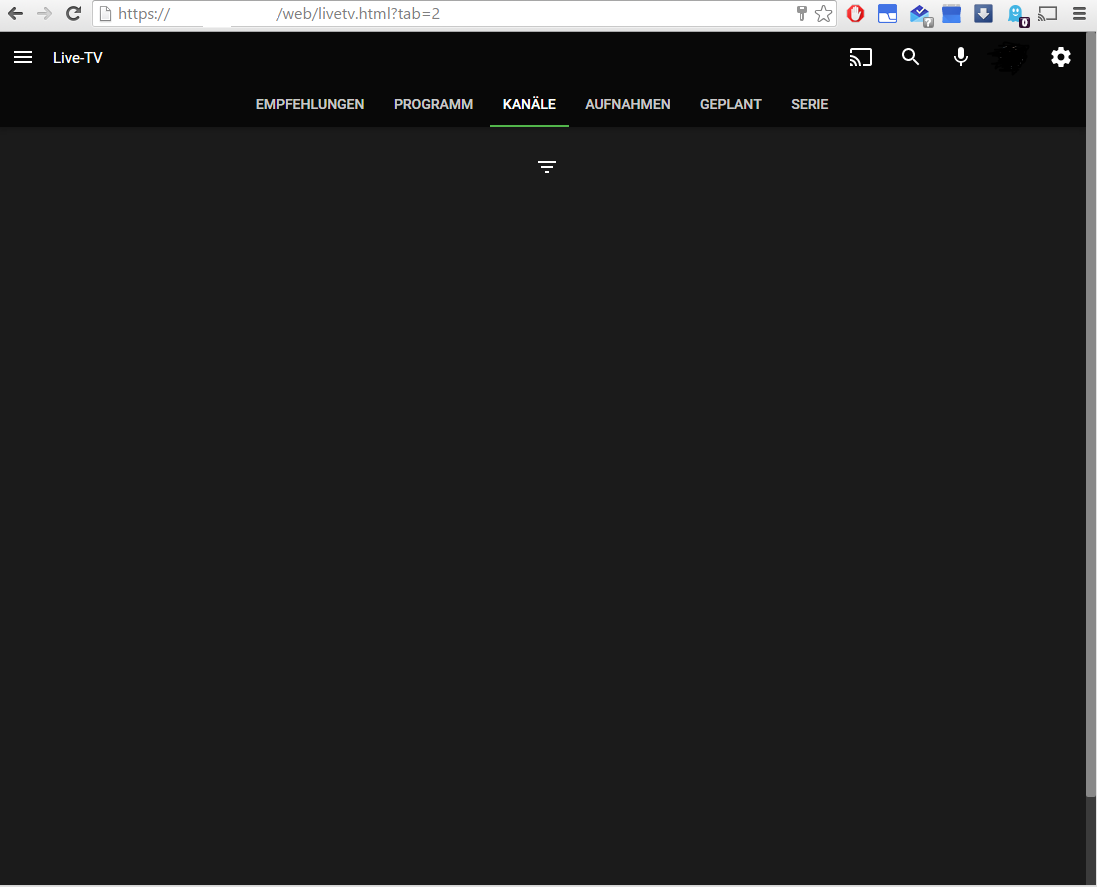This screenshot has width=1097, height=887.
Task: Open the user profile avatar
Action: point(1011,57)
